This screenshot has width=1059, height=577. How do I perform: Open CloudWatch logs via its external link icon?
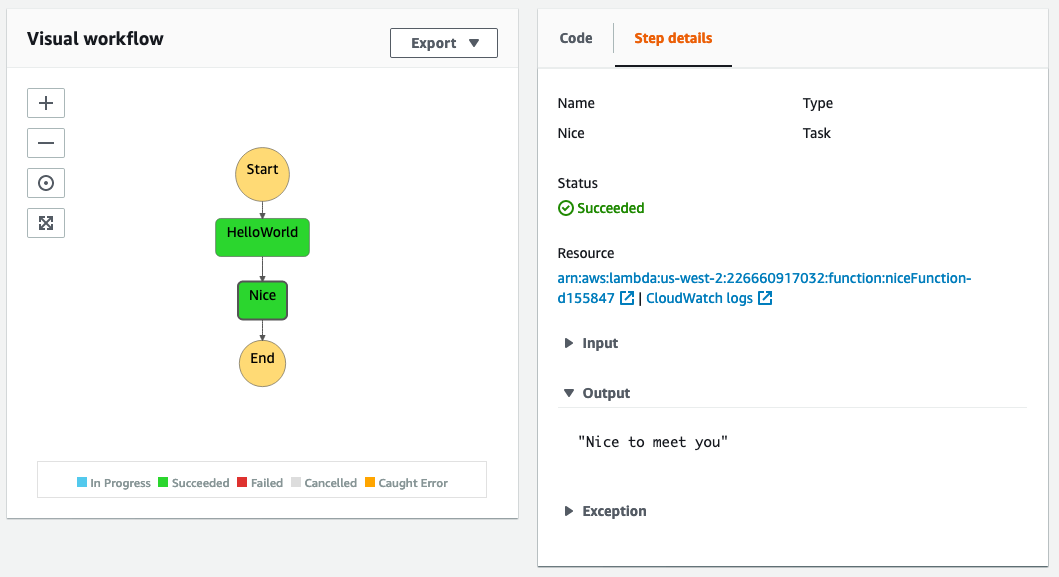pos(763,297)
